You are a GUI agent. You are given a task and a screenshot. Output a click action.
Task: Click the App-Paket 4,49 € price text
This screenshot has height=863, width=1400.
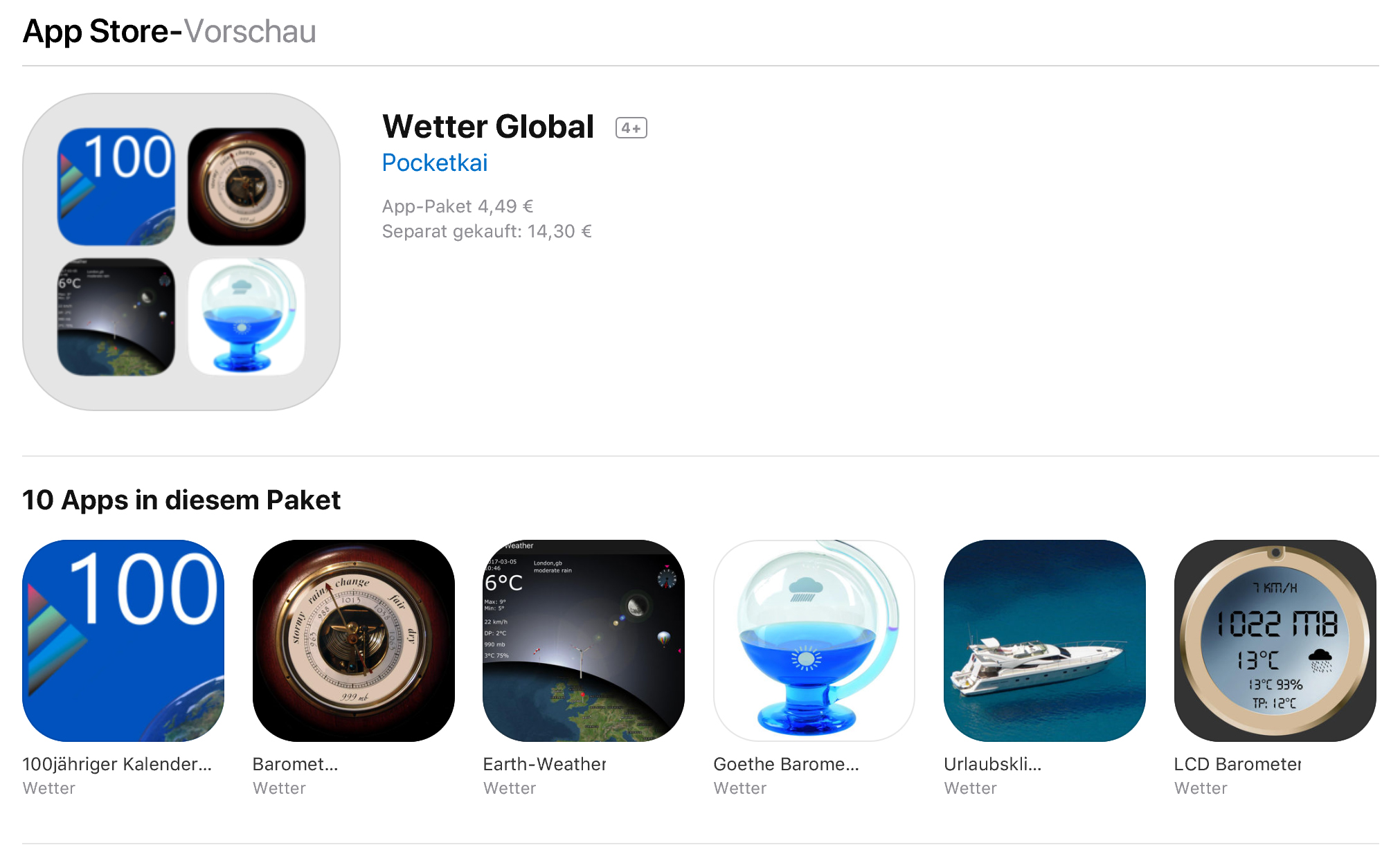(458, 206)
